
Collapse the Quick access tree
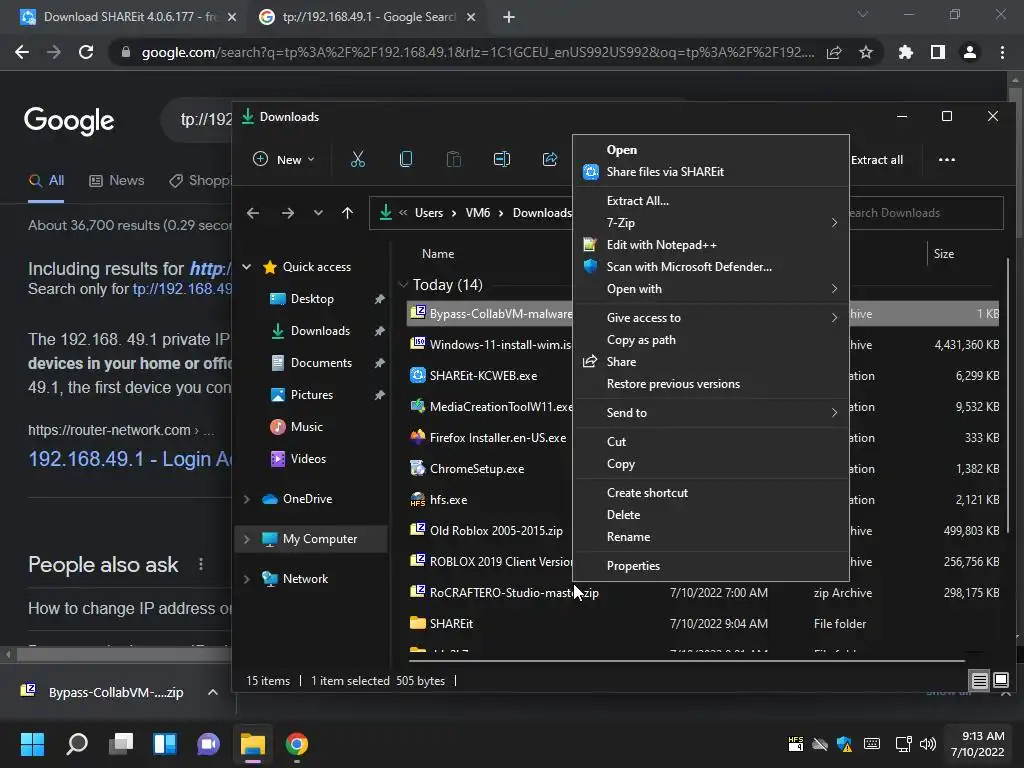(x=247, y=266)
